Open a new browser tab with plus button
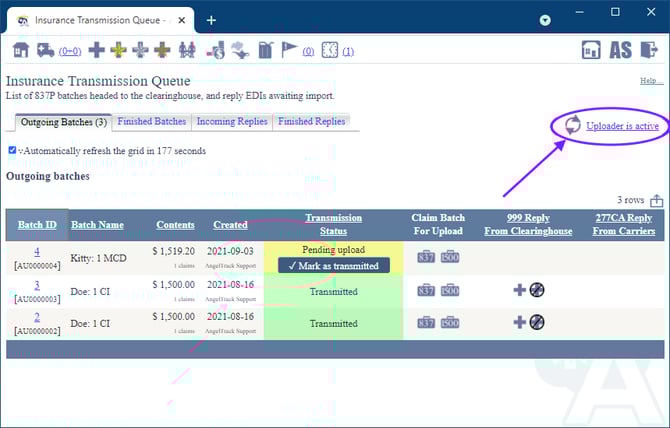The width and height of the screenshot is (670, 428). tap(211, 20)
